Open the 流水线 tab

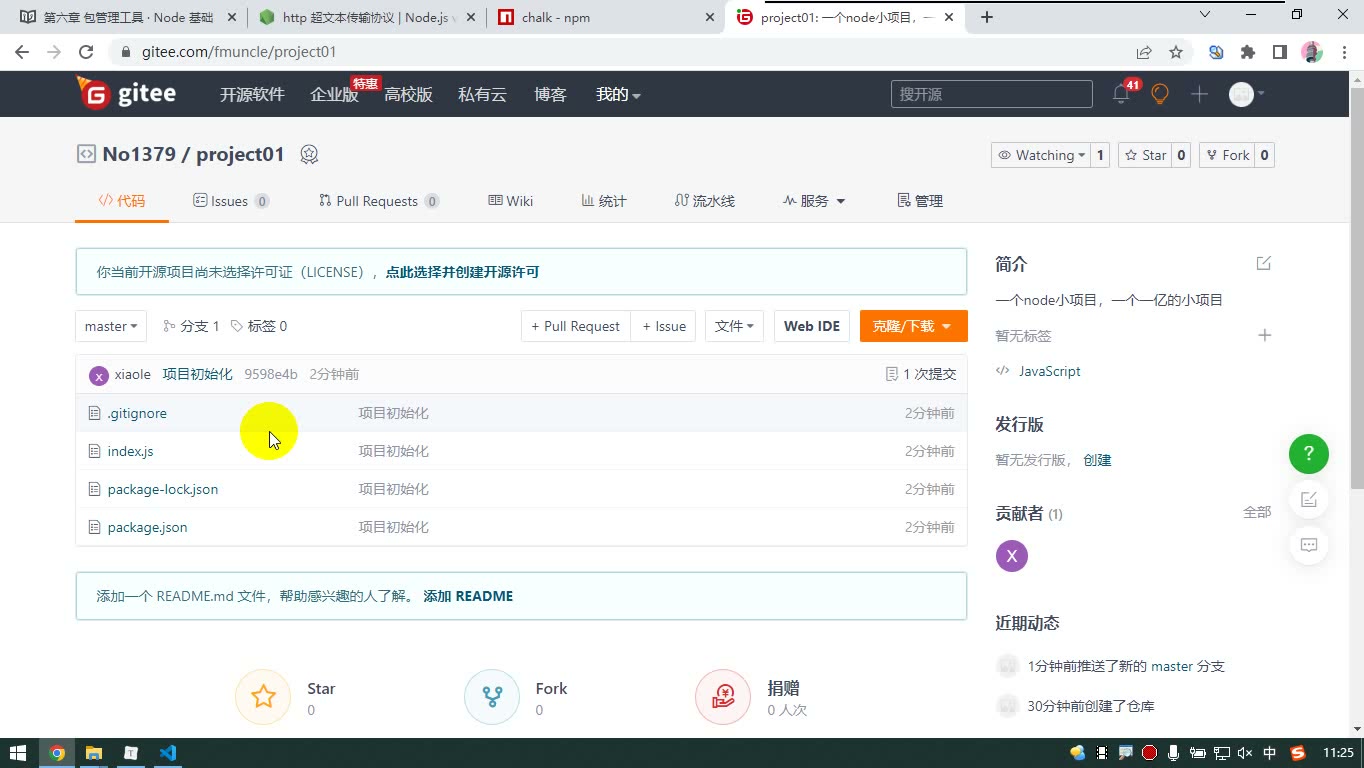[x=705, y=201]
